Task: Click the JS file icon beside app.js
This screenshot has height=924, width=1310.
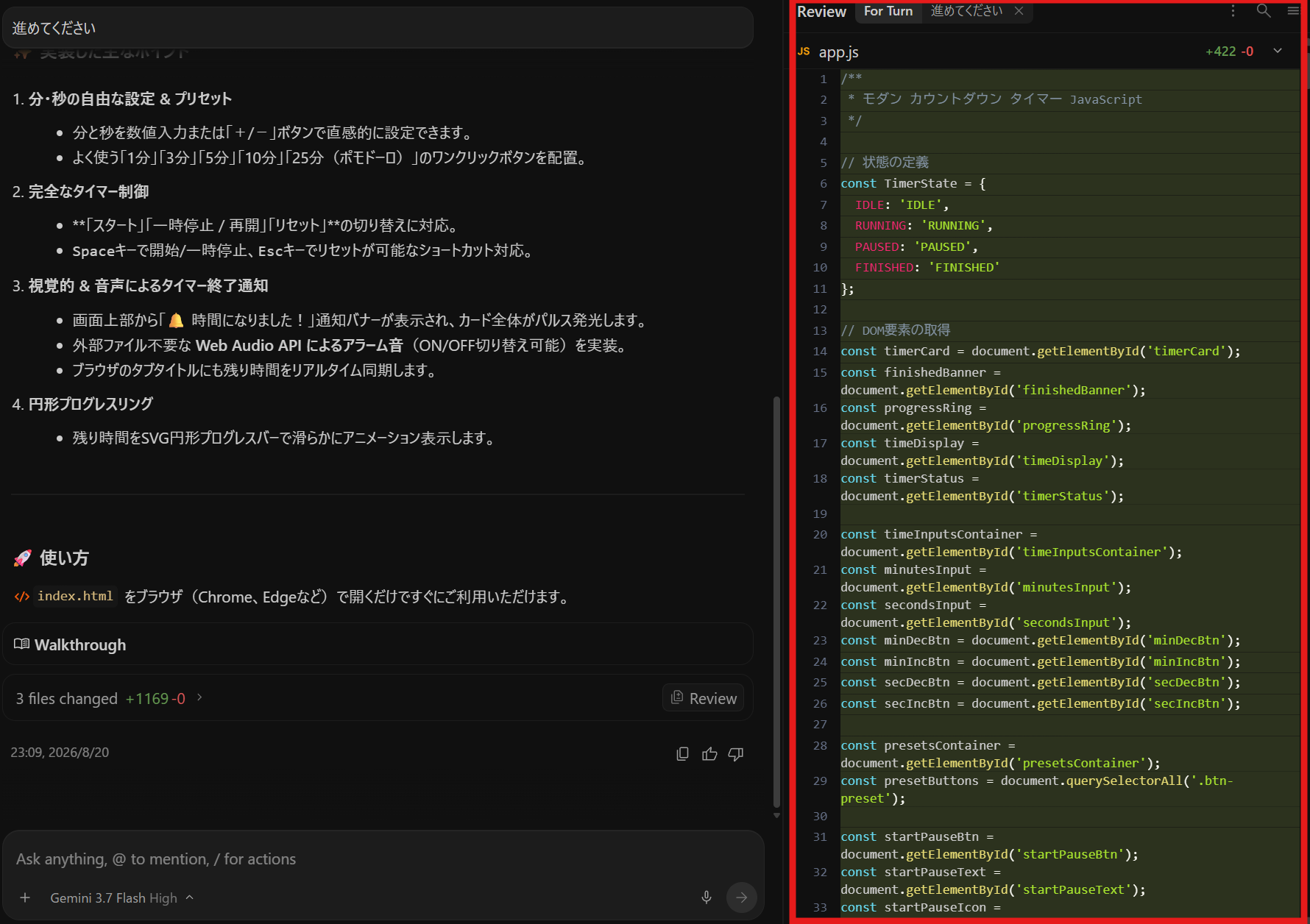Action: 804,51
